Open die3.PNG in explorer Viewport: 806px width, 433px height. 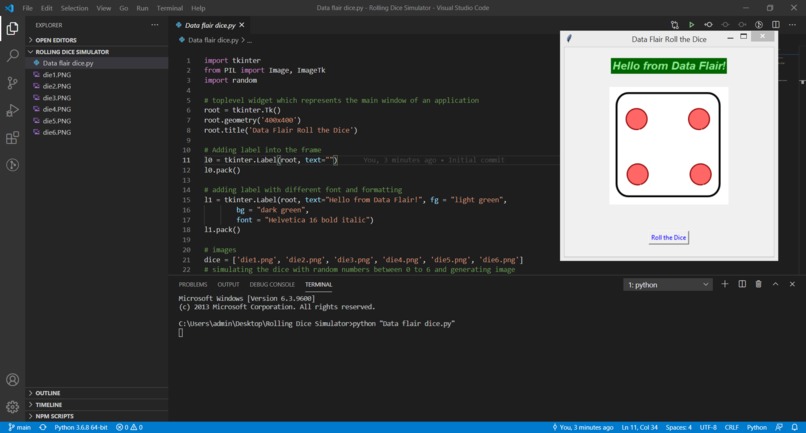click(x=97, y=98)
